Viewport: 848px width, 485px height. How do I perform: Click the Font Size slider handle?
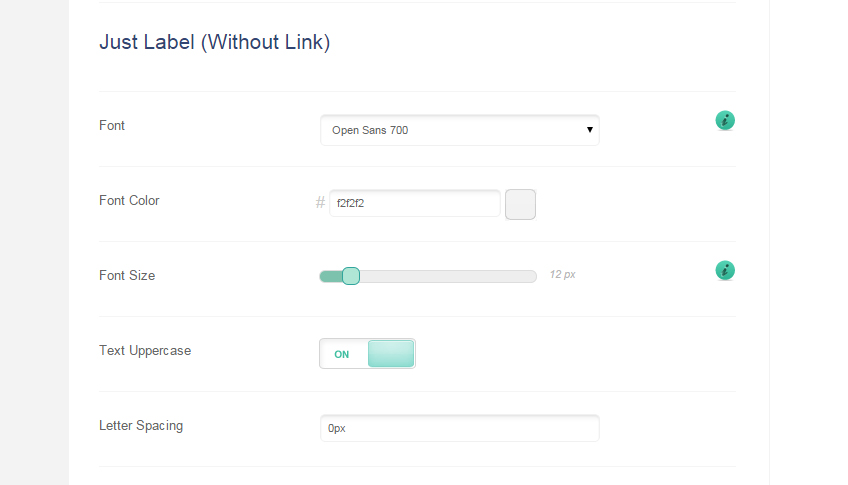350,276
